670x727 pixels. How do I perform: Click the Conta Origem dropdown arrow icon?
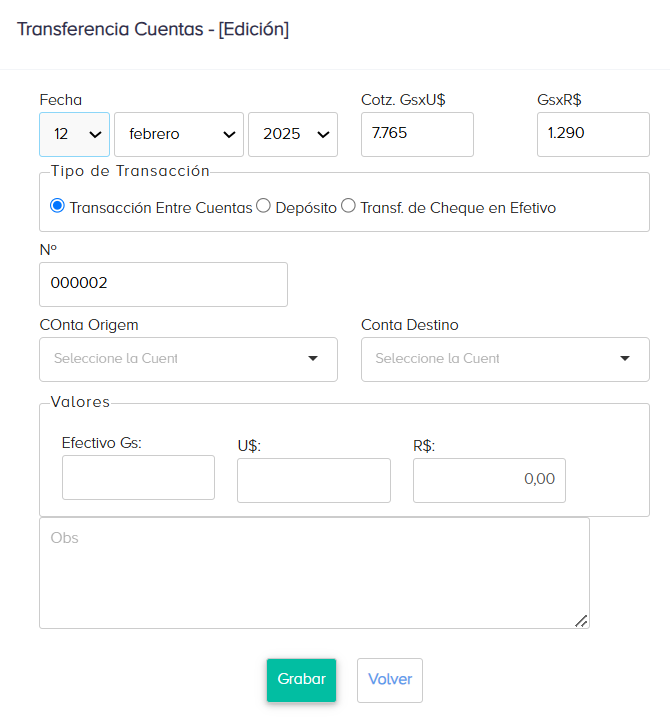312,359
